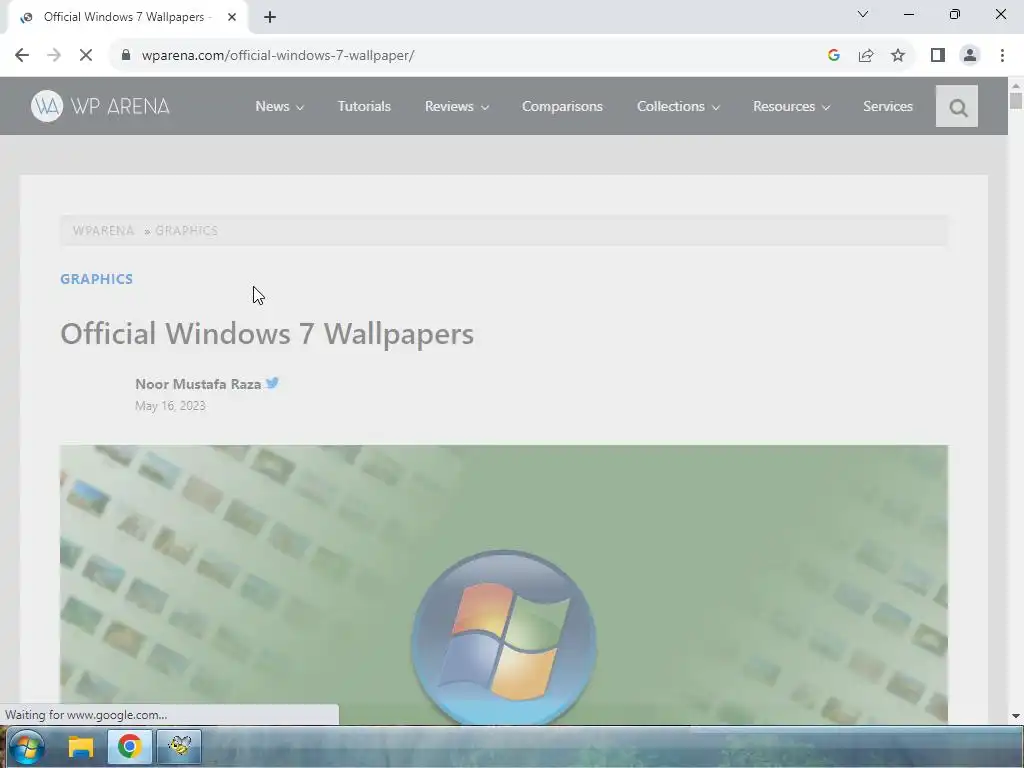Expand the Reviews menu
The width and height of the screenshot is (1024, 768).
(456, 106)
